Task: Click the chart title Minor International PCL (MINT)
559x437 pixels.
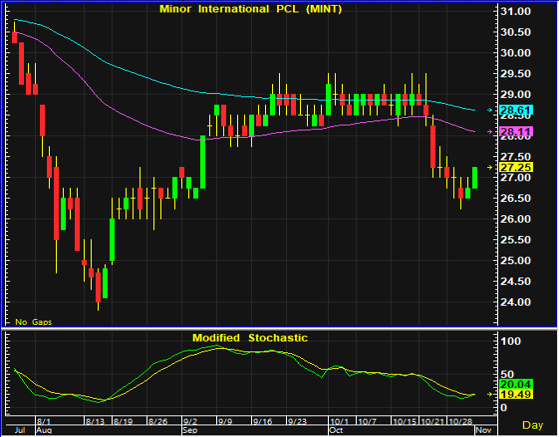Action: coord(250,9)
